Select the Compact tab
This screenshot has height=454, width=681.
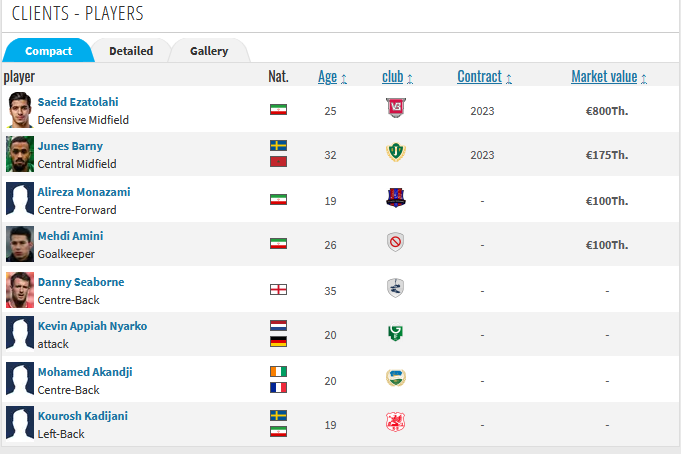click(x=48, y=51)
